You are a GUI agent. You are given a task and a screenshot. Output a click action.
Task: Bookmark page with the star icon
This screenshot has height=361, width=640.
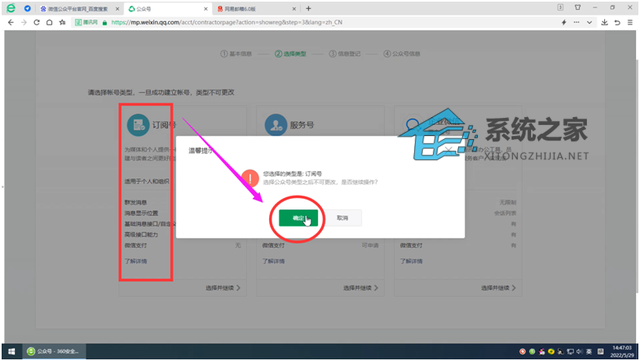coord(62,22)
